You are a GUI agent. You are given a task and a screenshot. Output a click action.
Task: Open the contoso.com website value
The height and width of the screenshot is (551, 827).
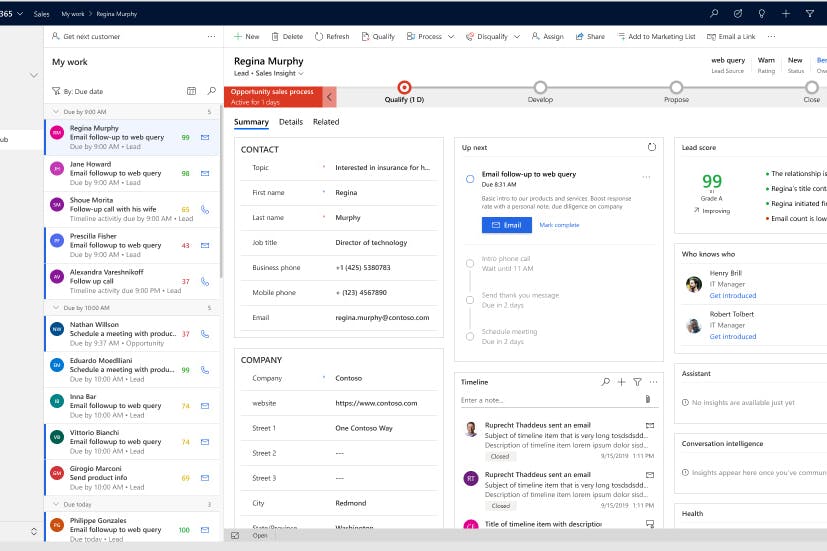(376, 403)
